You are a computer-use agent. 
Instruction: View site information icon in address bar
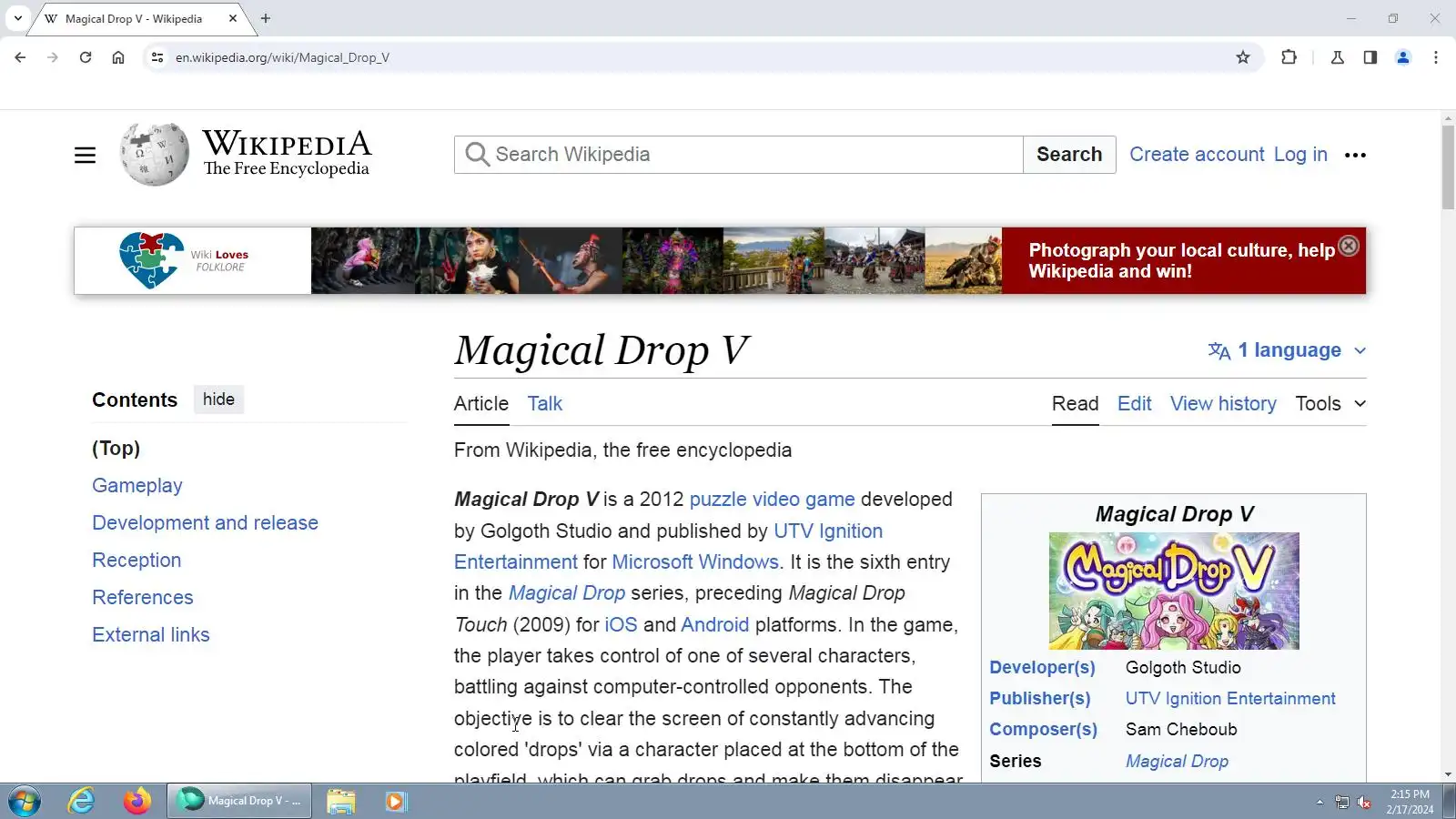tap(157, 57)
